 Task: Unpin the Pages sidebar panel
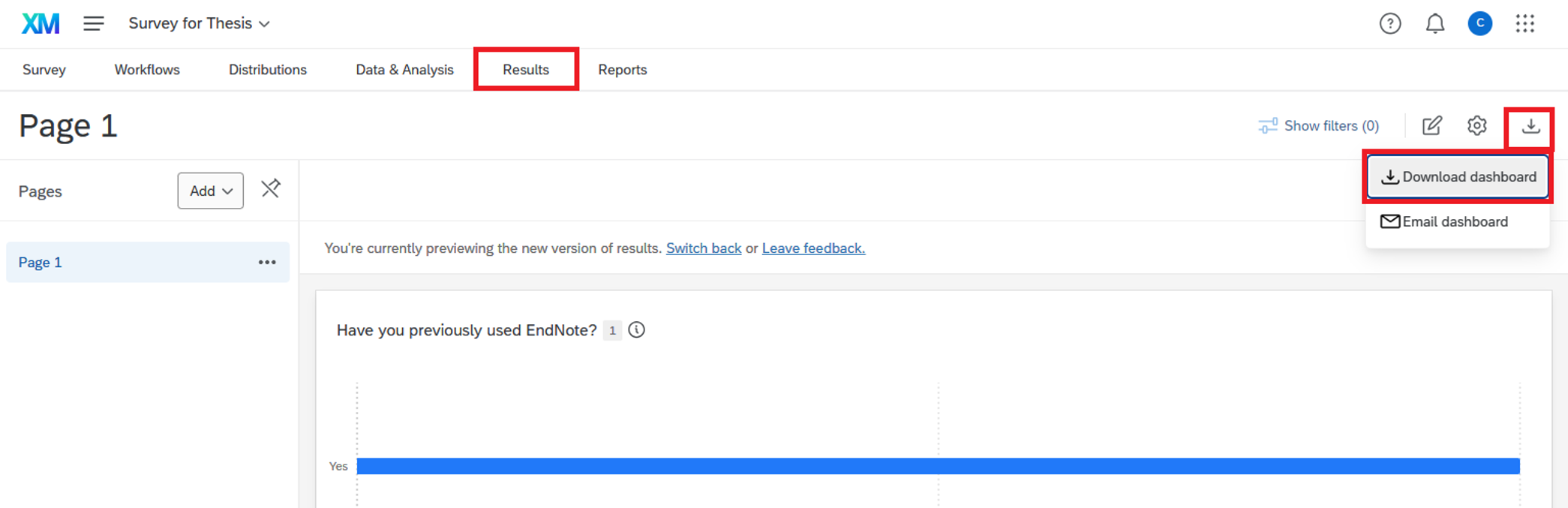click(x=271, y=188)
